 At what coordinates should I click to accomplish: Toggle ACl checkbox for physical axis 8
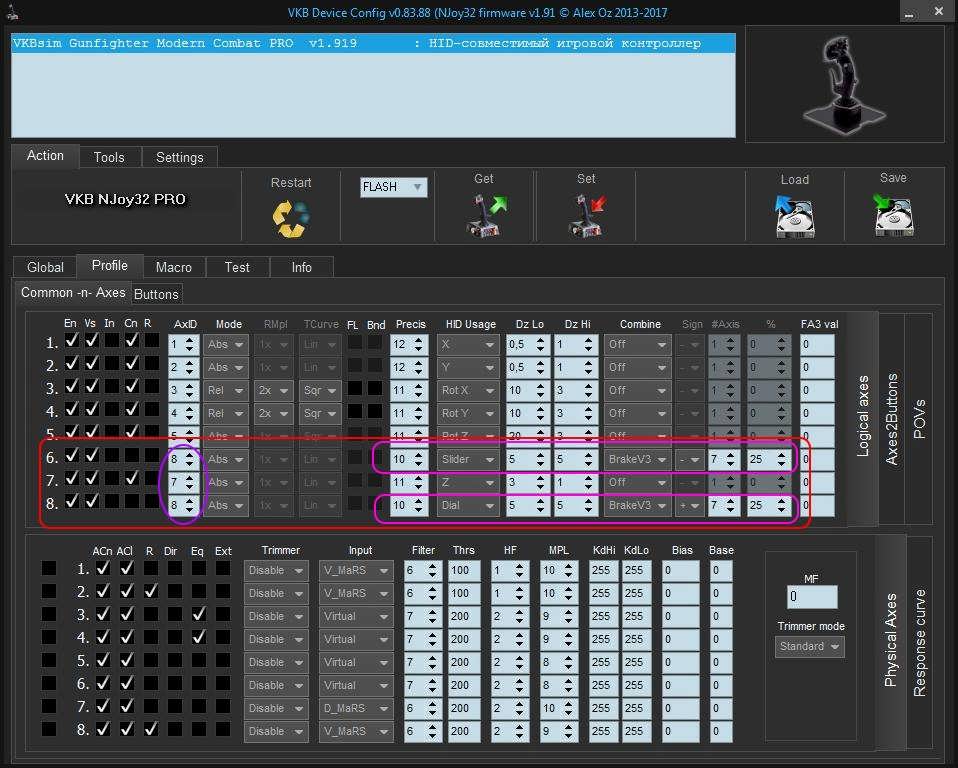126,730
